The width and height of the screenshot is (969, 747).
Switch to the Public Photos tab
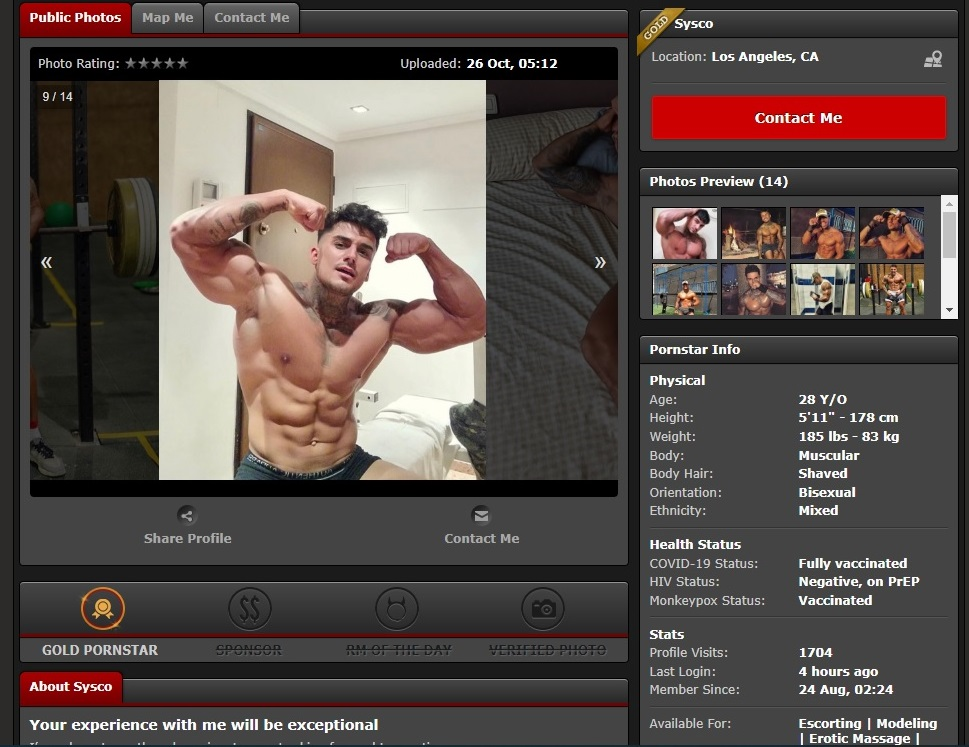pos(75,18)
